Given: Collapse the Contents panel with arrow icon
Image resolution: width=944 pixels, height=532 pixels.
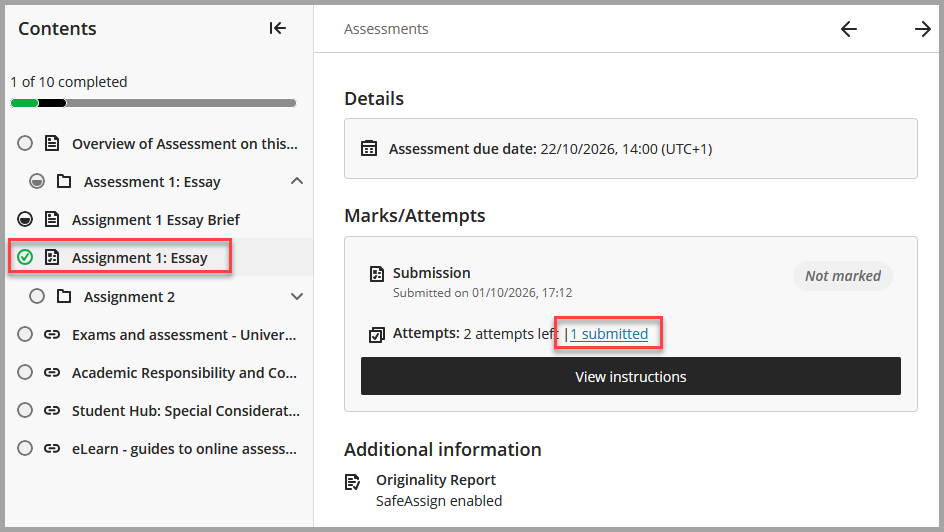Looking at the screenshot, I should 278,28.
